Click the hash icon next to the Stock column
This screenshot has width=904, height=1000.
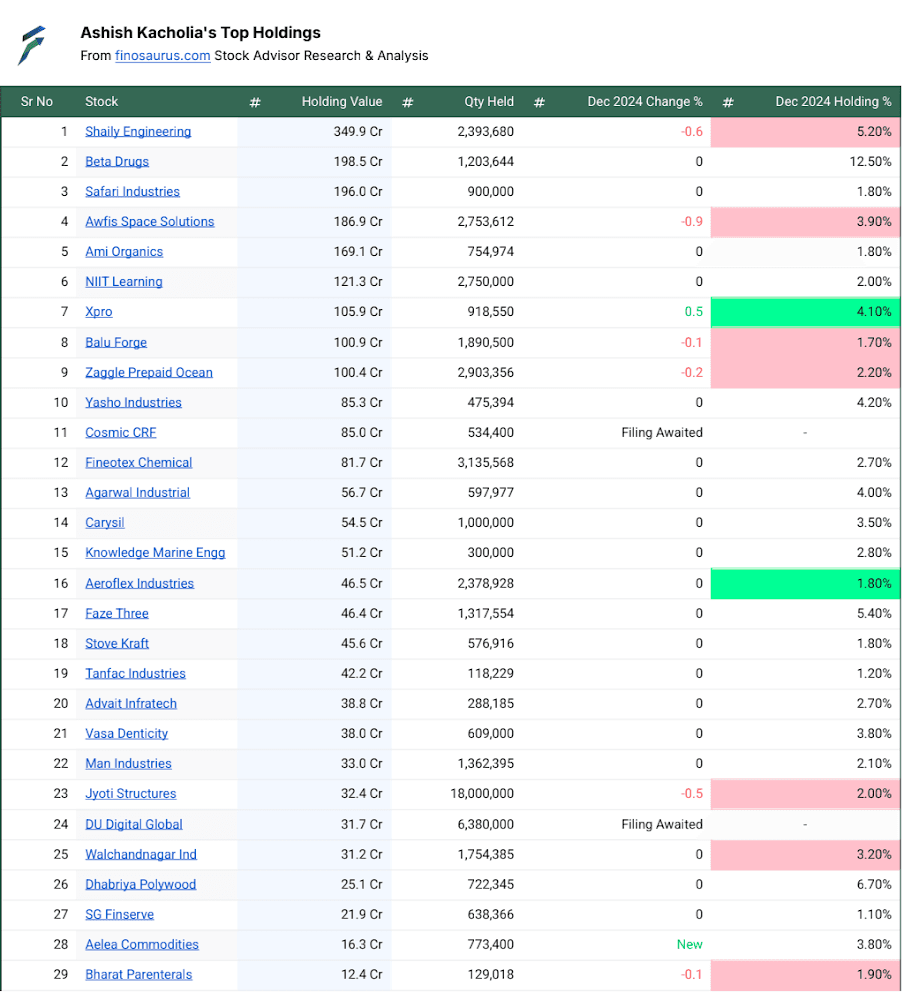click(x=255, y=102)
